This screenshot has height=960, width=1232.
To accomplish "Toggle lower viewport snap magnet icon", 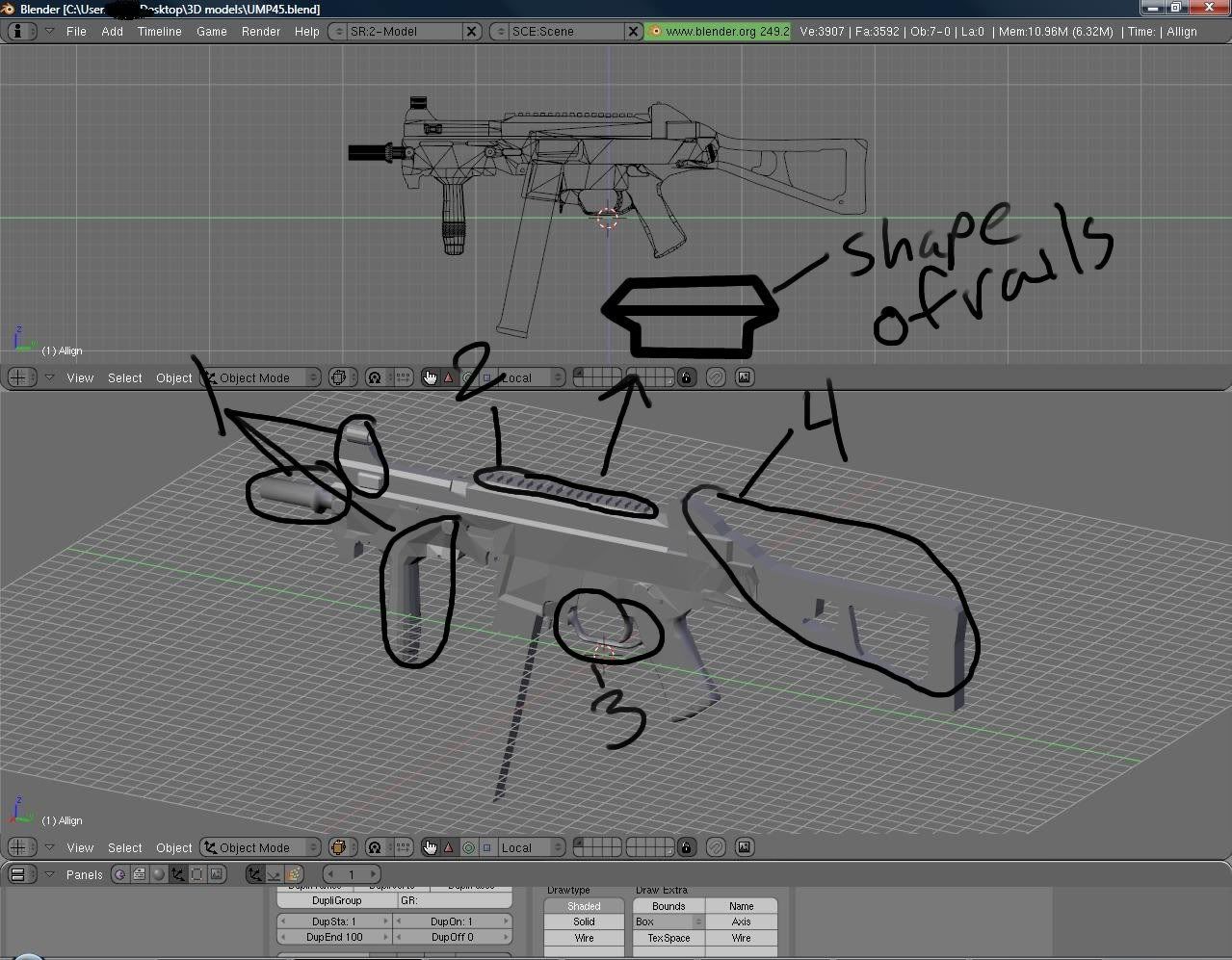I will pyautogui.click(x=716, y=847).
